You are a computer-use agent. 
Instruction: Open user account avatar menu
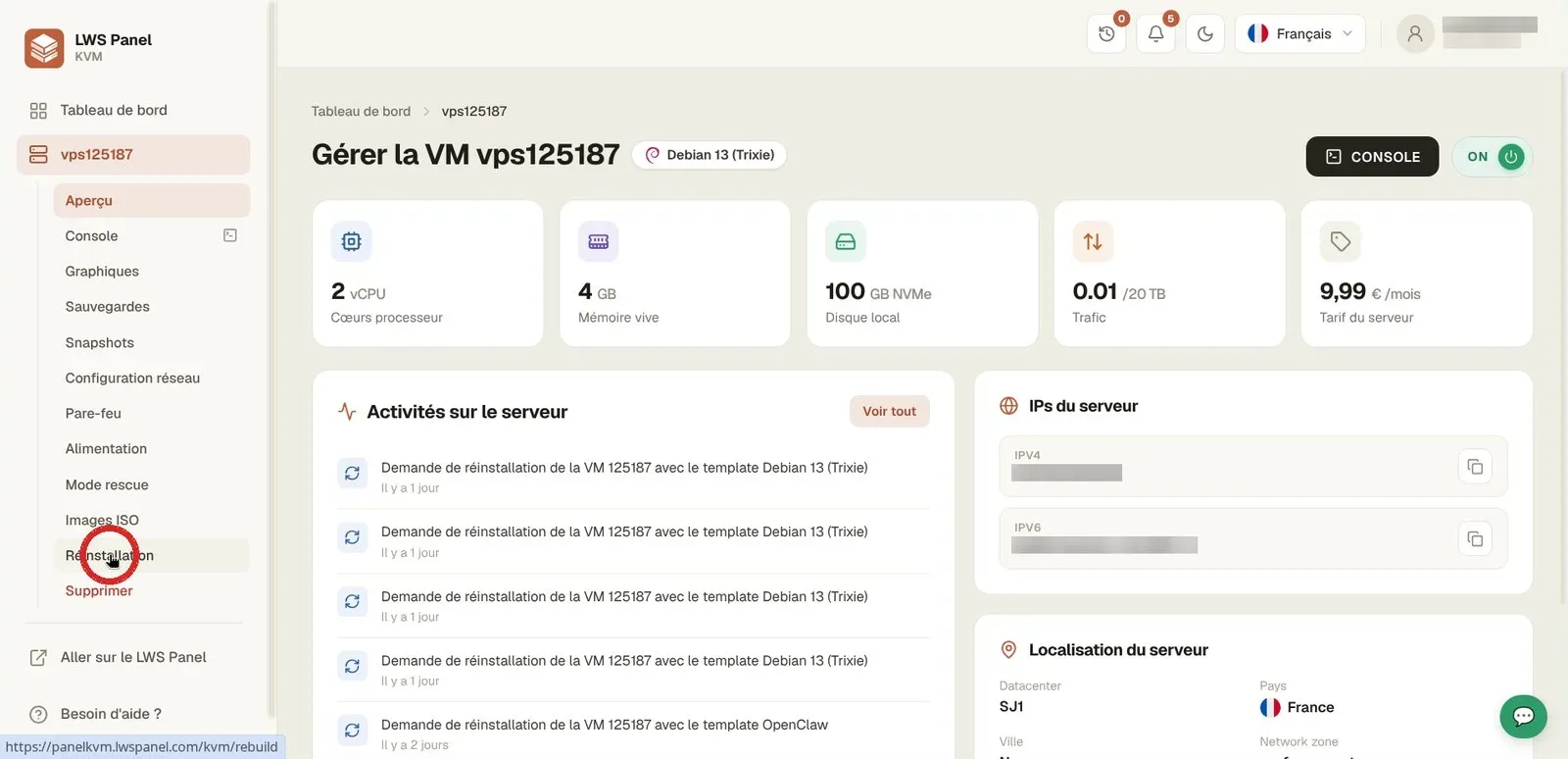pyautogui.click(x=1414, y=34)
